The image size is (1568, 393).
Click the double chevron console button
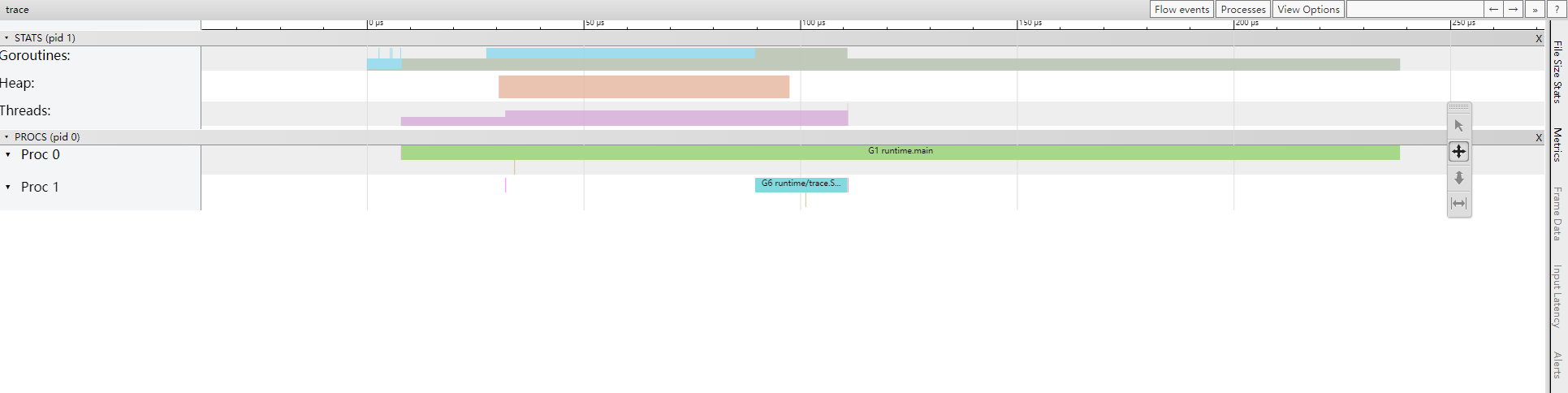1535,10
